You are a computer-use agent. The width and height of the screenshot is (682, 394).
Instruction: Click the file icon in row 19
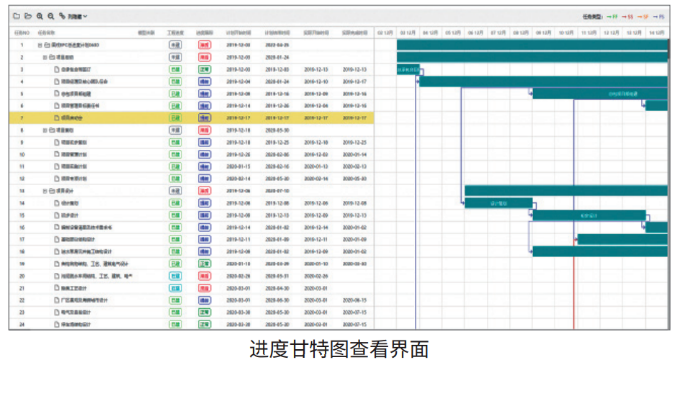[57, 264]
